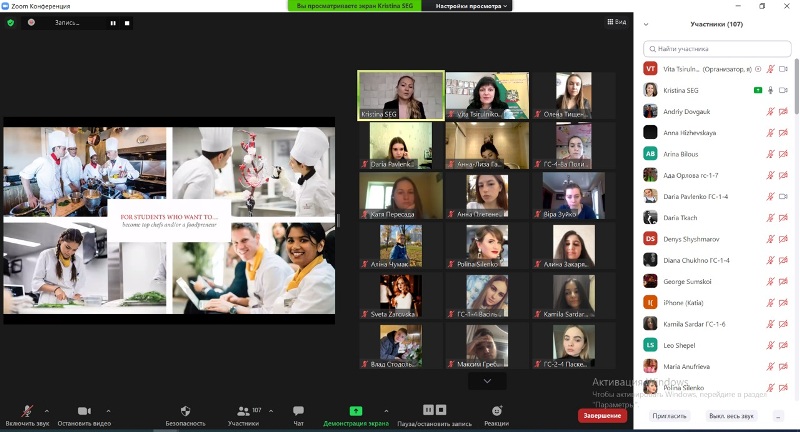Expand participants options arrow in toolbar
This screenshot has height=432, width=800.
pyautogui.click(x=271, y=411)
